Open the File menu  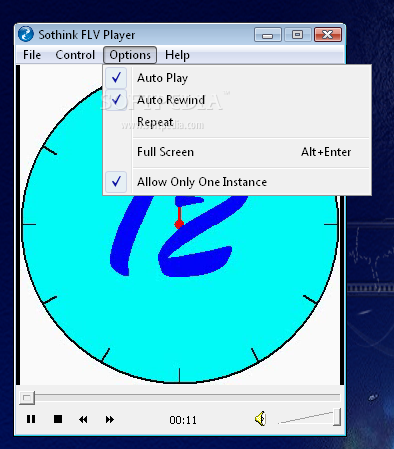[x=32, y=55]
